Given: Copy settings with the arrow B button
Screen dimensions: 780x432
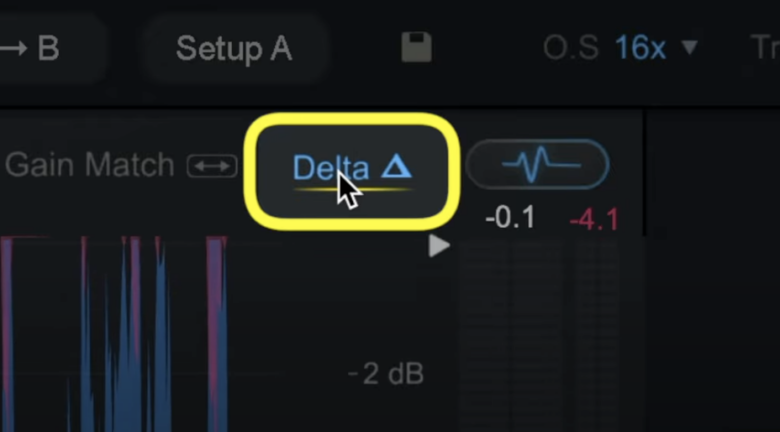Looking at the screenshot, I should pos(40,48).
